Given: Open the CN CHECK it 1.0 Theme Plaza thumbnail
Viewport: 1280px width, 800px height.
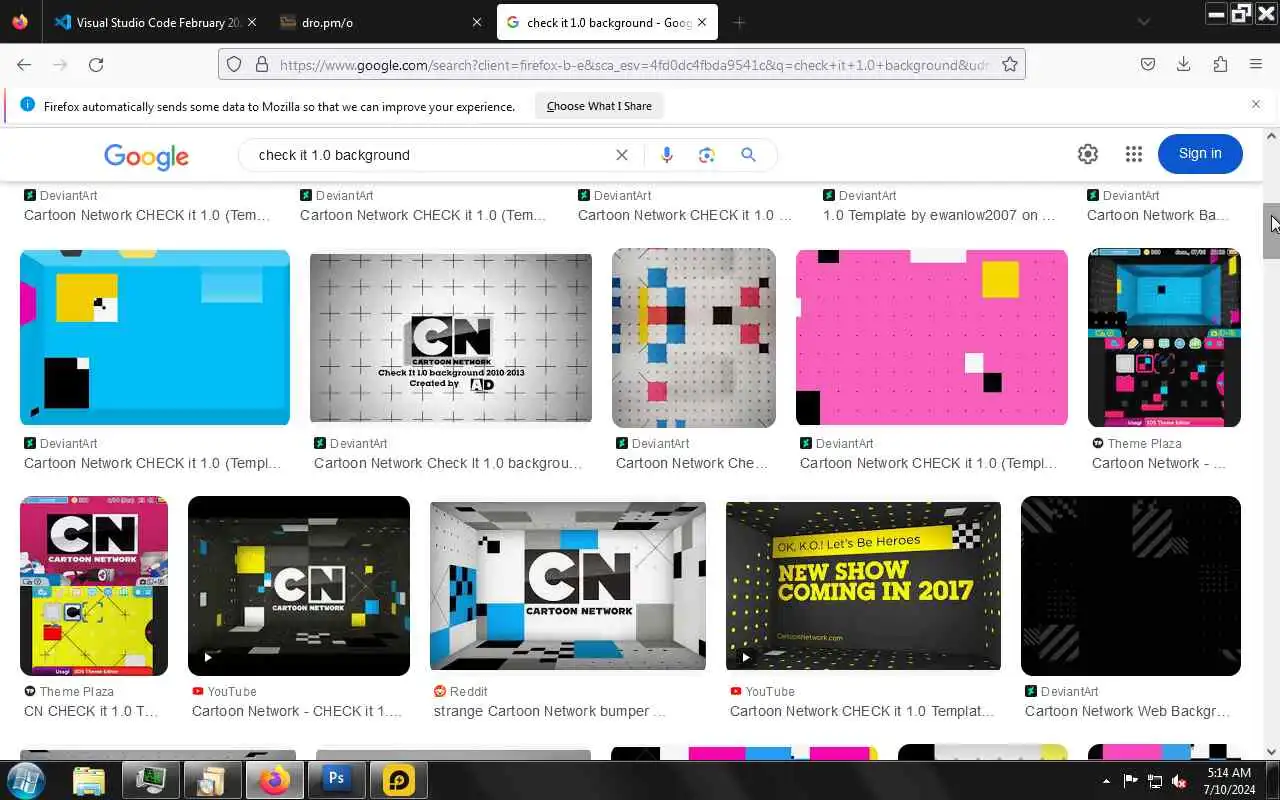Looking at the screenshot, I should tap(94, 586).
